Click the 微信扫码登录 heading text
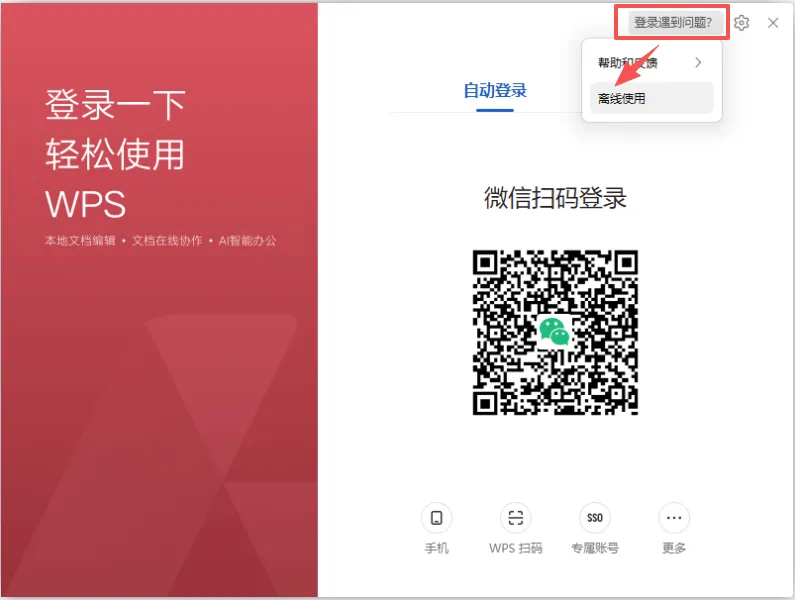Screen dimensions: 795x600 click(555, 197)
